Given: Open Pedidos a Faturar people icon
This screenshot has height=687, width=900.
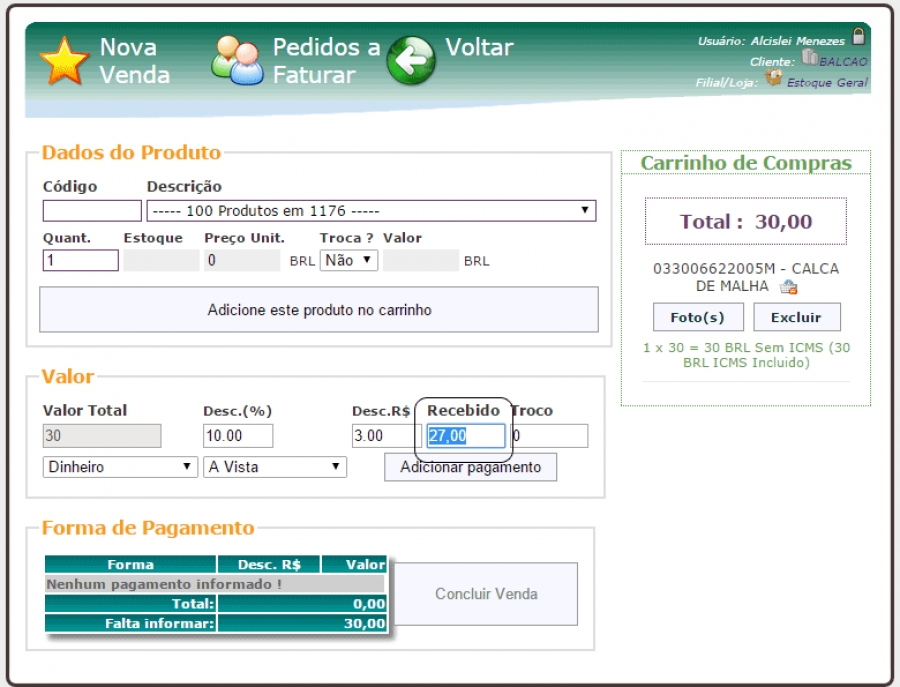Looking at the screenshot, I should (237, 60).
